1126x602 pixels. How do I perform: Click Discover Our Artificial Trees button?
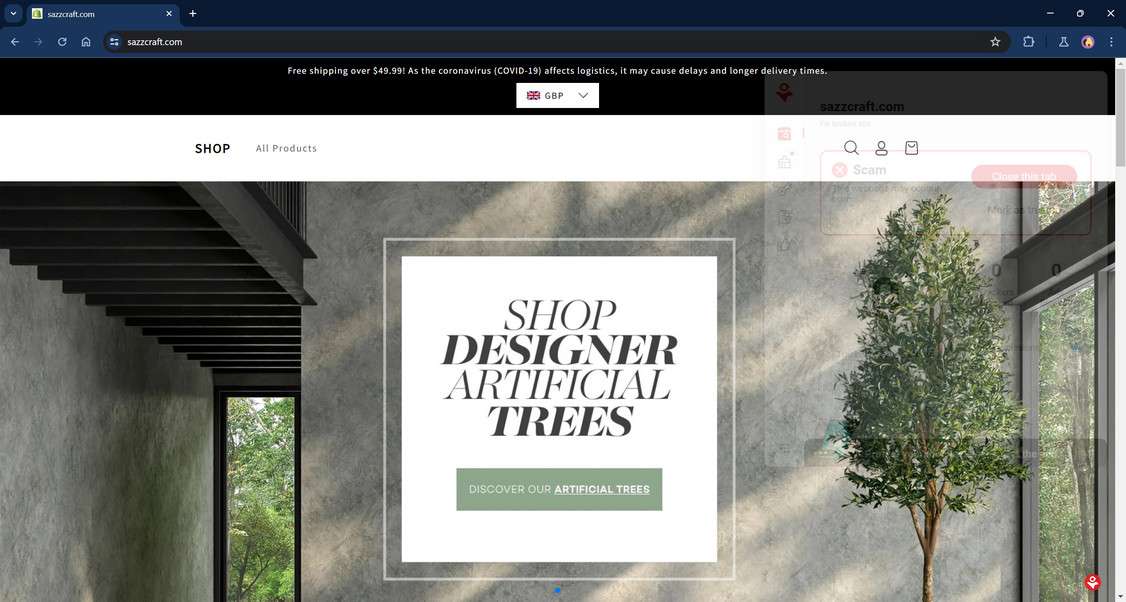coord(559,489)
